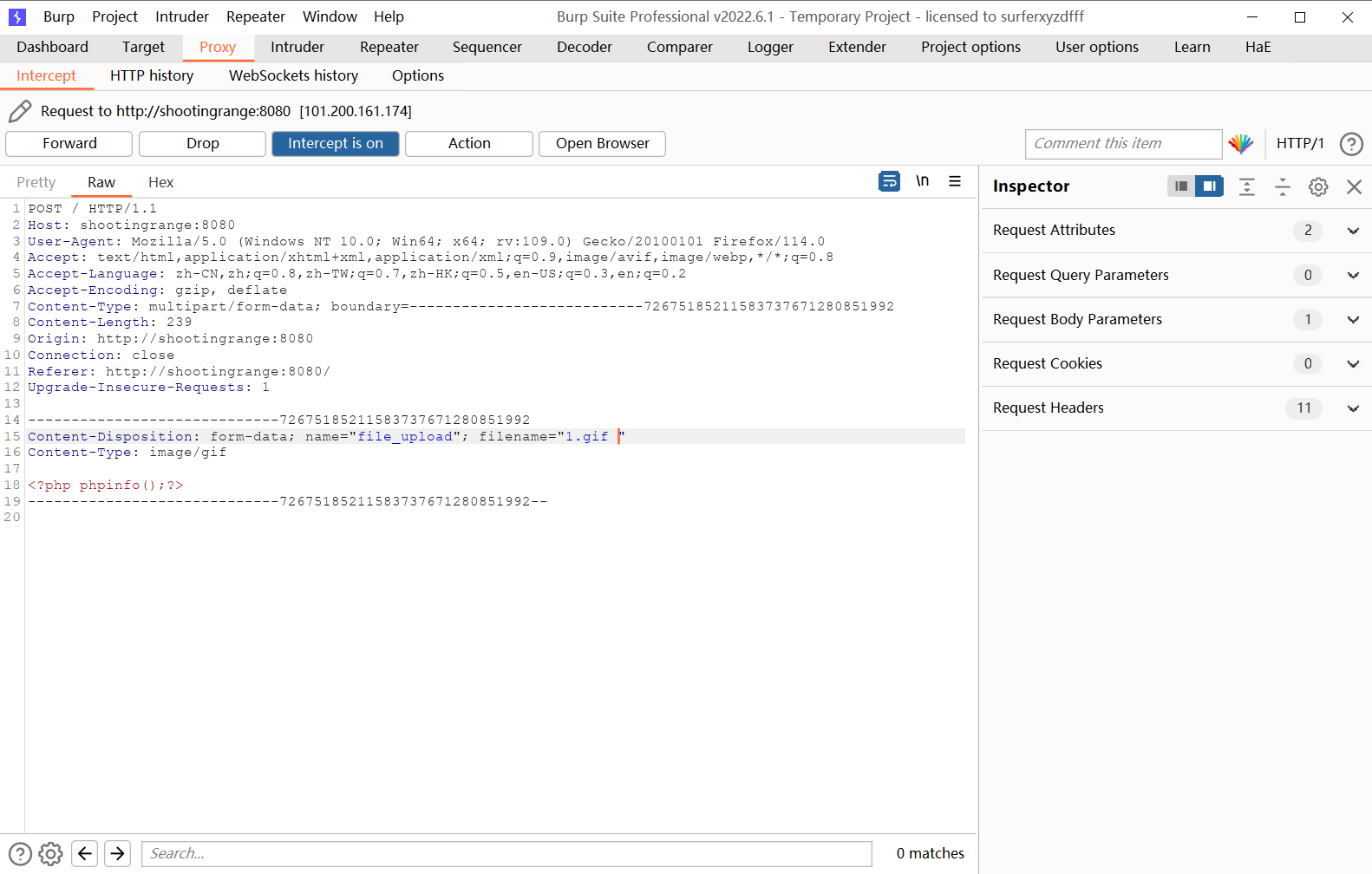
Task: Open the Repeater menu in menu bar
Action: click(256, 16)
